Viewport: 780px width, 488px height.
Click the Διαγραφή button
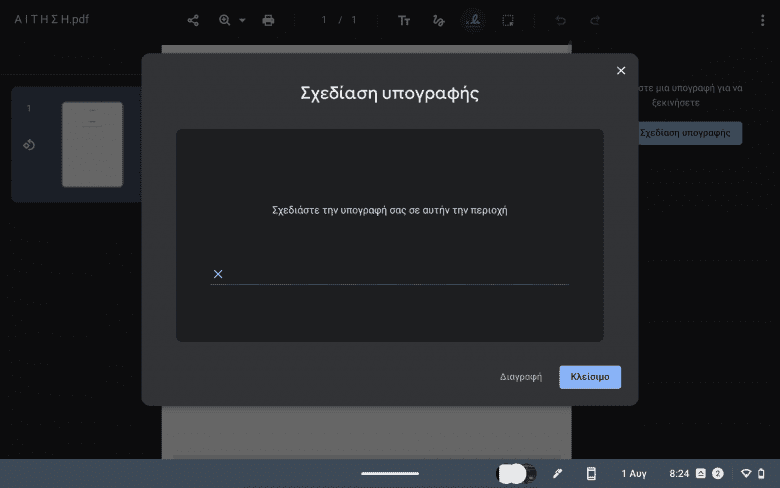(x=521, y=377)
